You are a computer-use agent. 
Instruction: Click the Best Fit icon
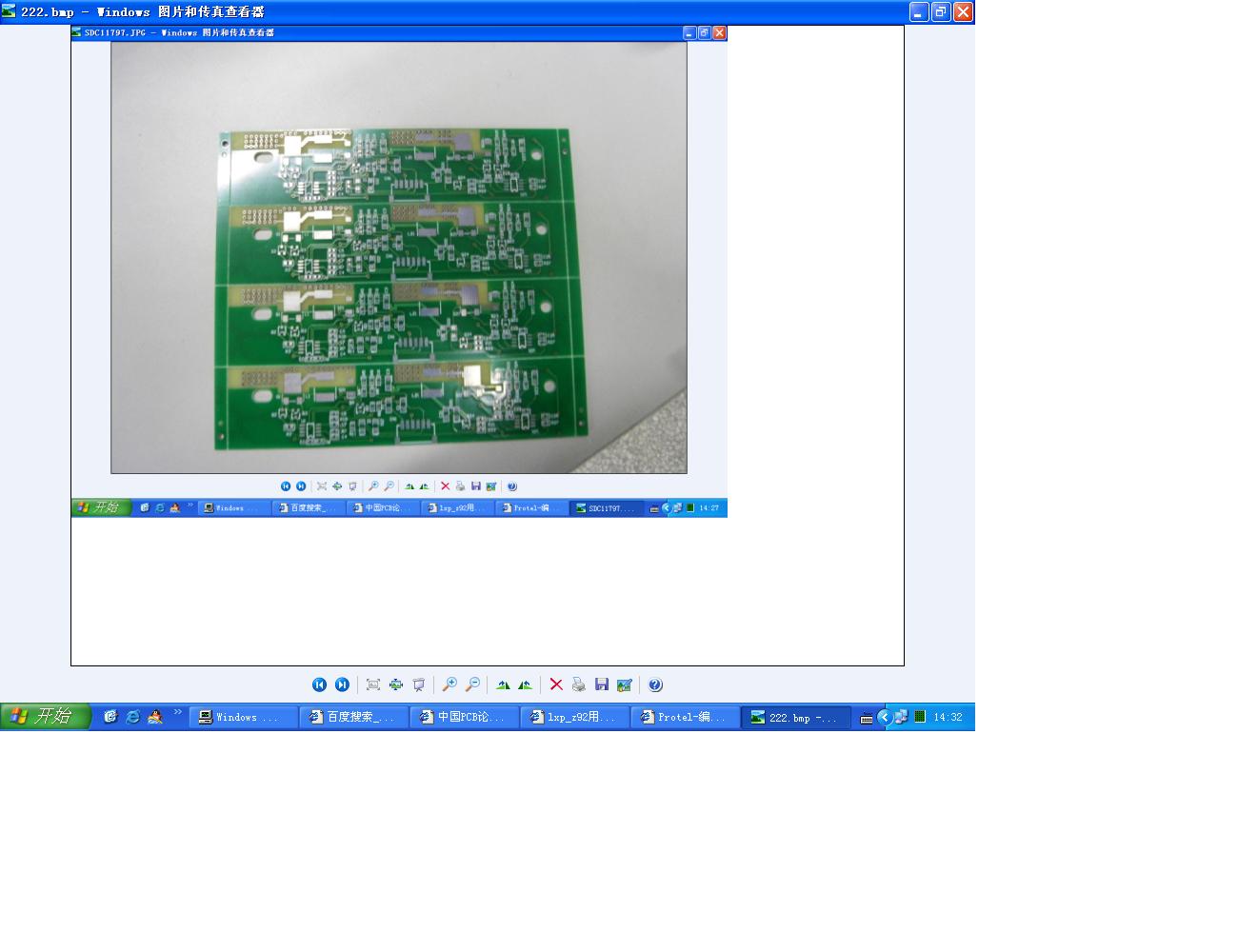point(373,684)
